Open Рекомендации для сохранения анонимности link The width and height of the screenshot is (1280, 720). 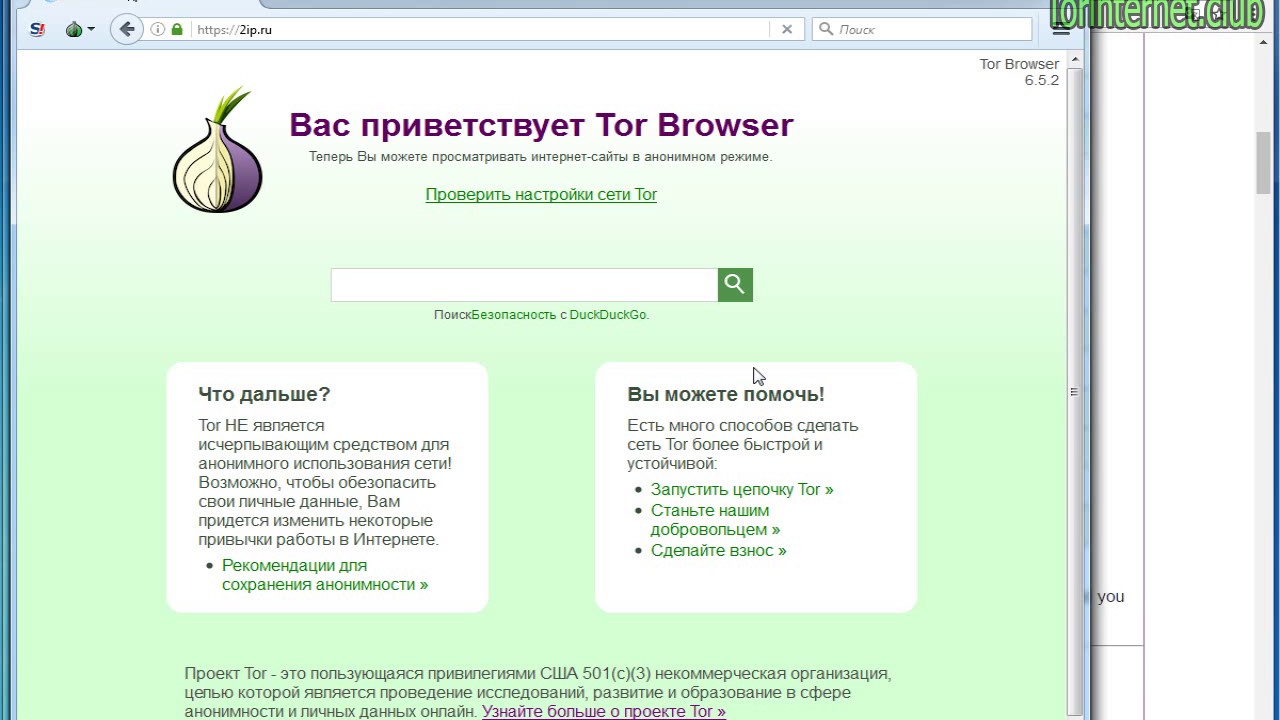(x=325, y=575)
